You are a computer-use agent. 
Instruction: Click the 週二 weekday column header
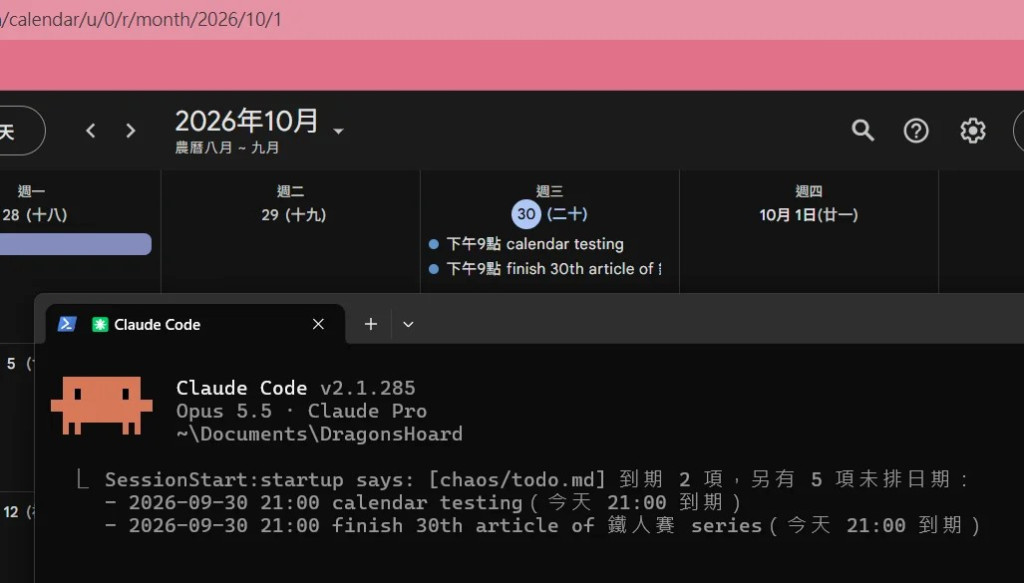(x=290, y=191)
